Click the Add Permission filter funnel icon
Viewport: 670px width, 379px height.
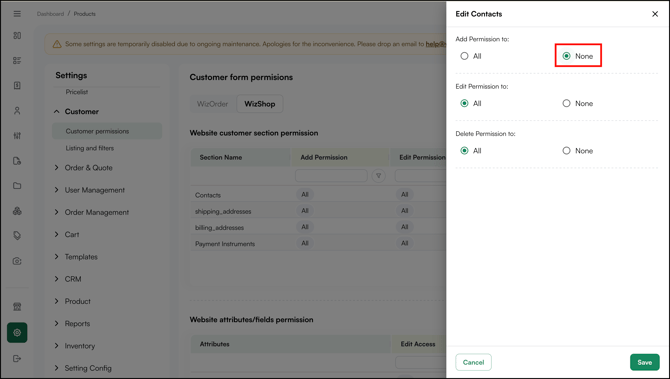(x=379, y=176)
